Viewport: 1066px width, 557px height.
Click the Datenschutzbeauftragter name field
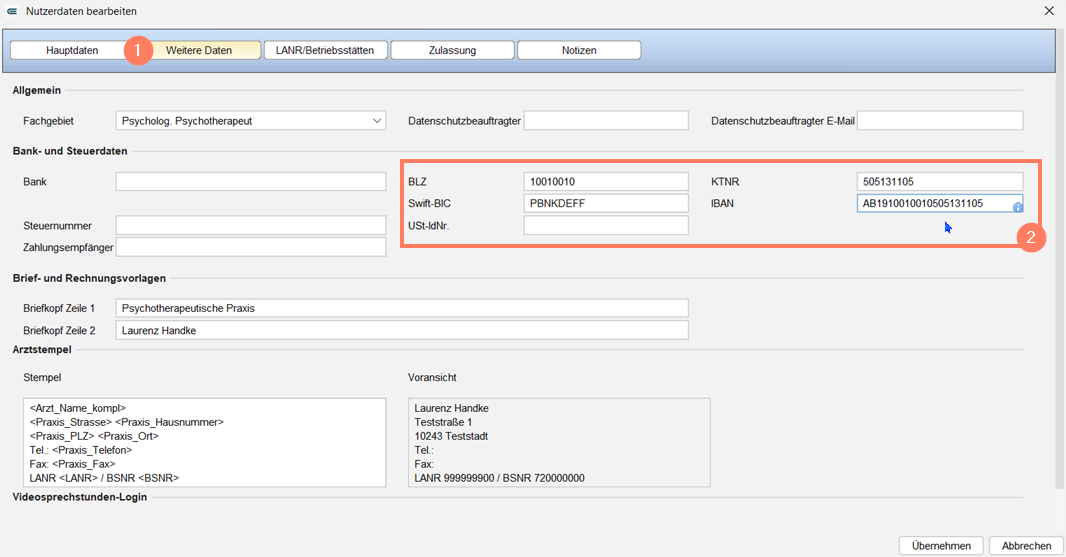pyautogui.click(x=606, y=121)
